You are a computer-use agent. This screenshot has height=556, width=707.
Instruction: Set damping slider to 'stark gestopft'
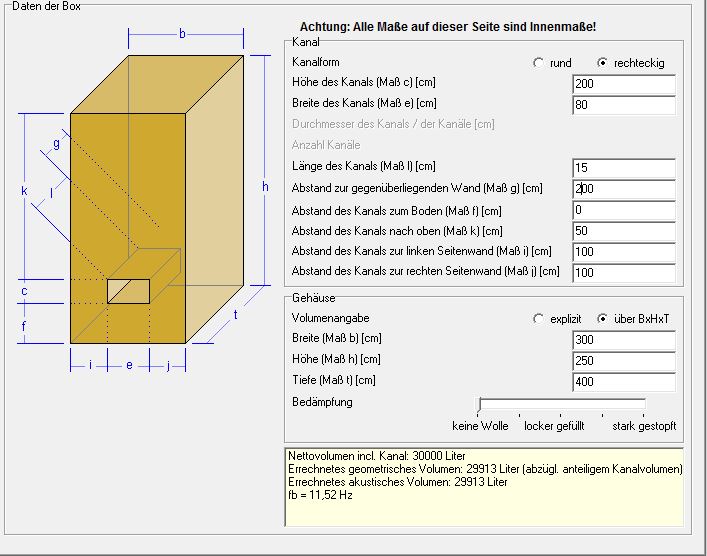tap(642, 405)
